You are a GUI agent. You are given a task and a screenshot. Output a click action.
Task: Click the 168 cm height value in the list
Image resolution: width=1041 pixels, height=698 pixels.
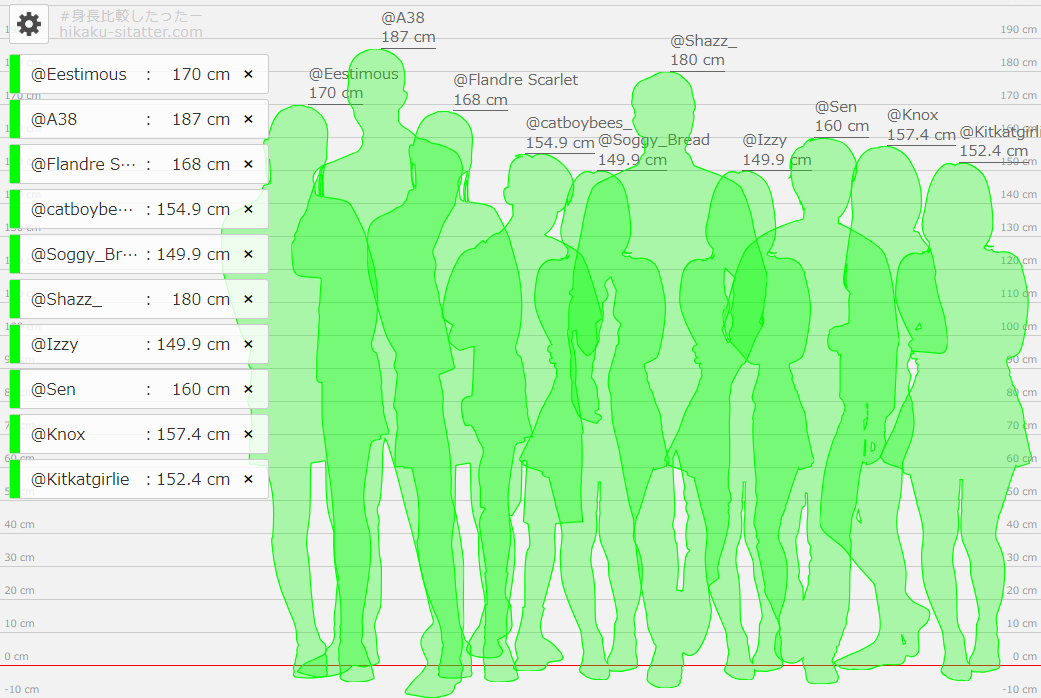[200, 164]
